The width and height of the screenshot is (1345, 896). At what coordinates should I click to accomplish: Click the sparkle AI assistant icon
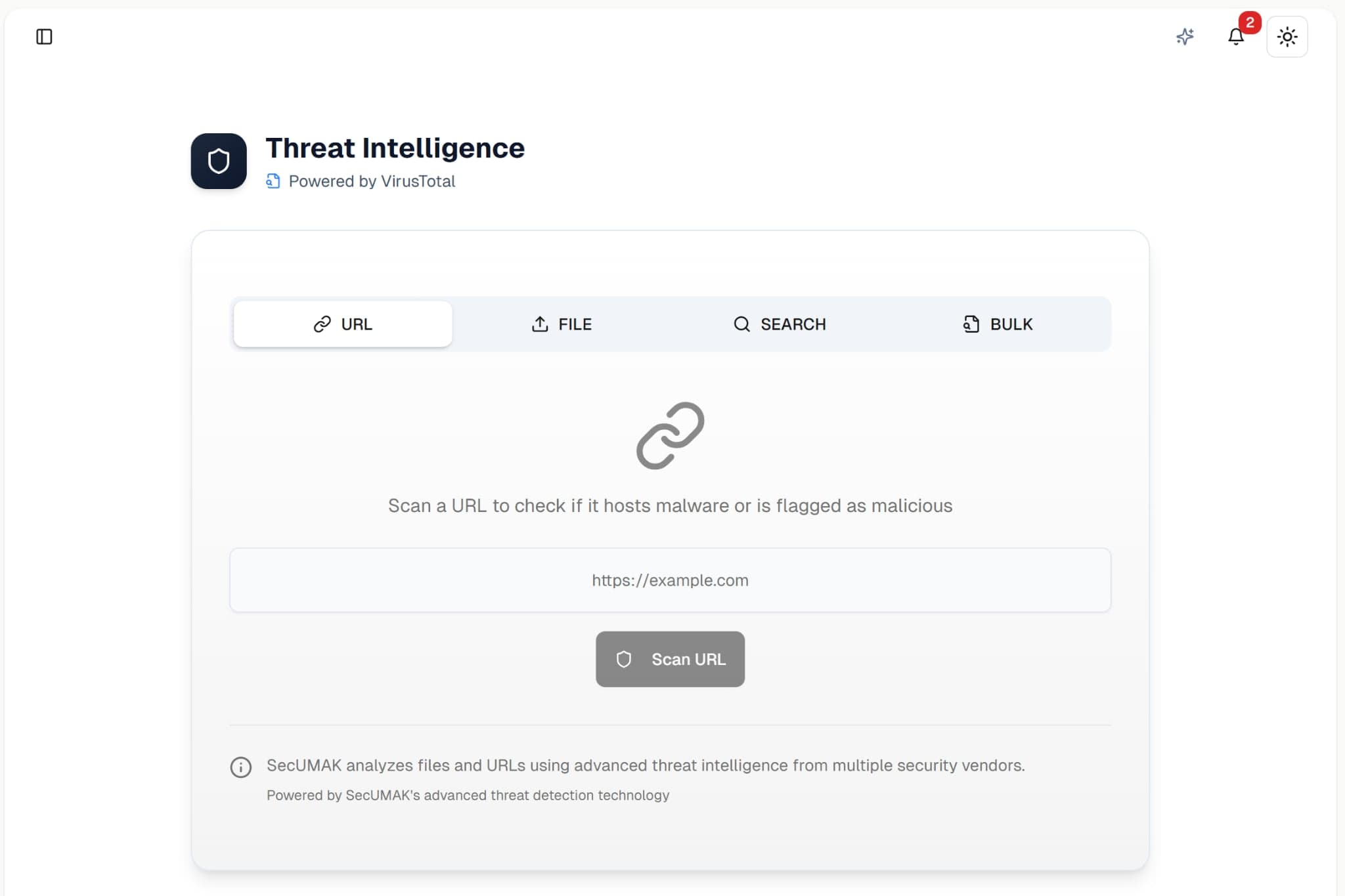[x=1185, y=37]
